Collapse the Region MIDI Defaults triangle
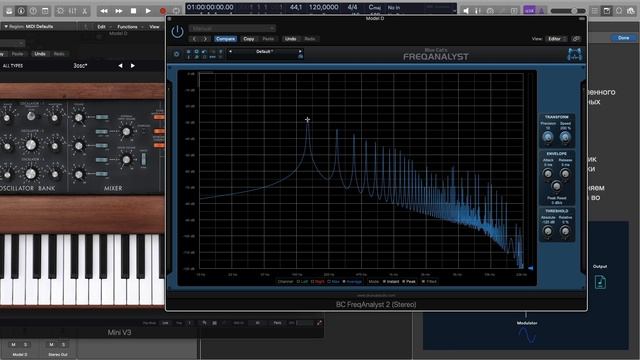 [x=6, y=27]
